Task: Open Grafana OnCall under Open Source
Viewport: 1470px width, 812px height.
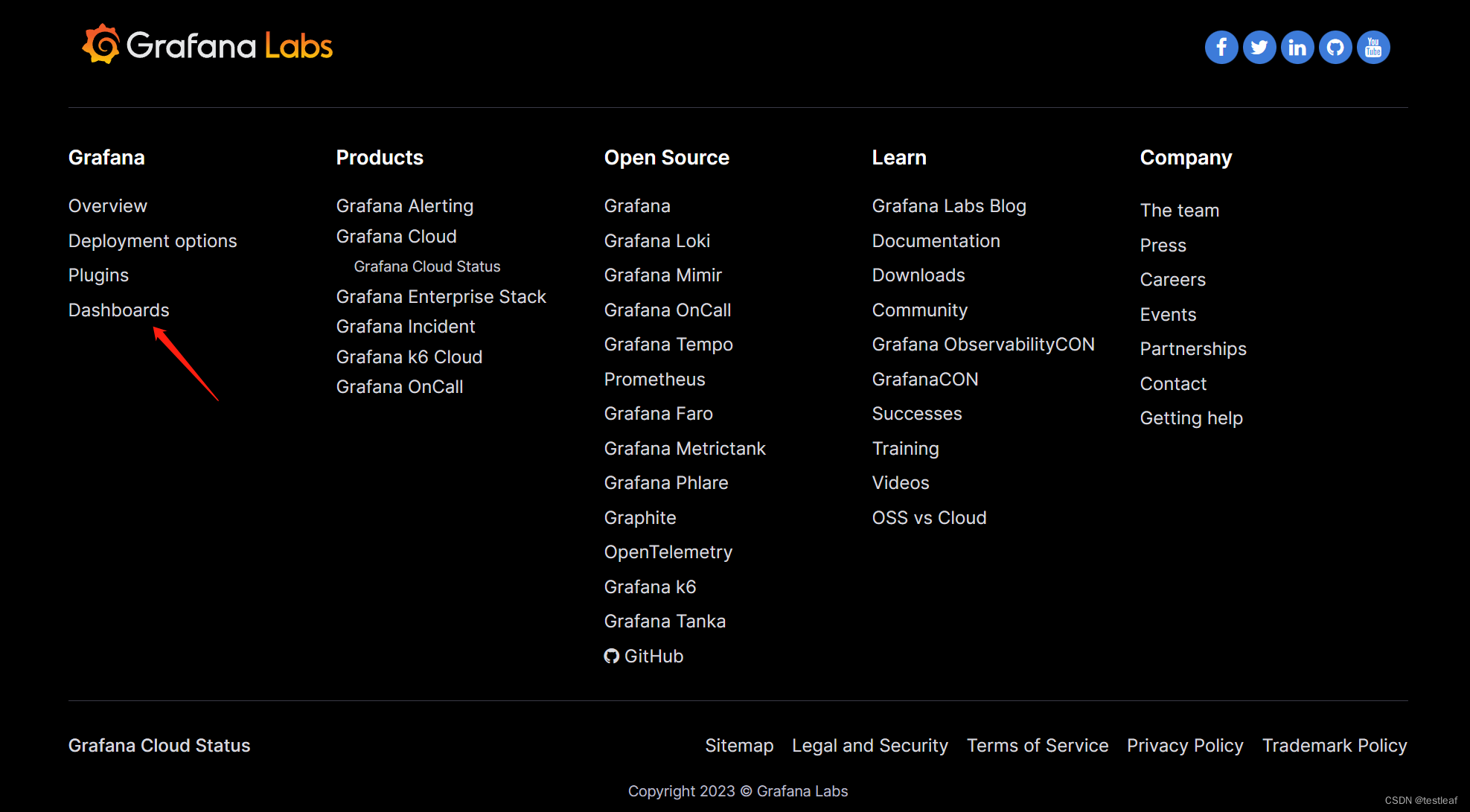Action: click(668, 310)
